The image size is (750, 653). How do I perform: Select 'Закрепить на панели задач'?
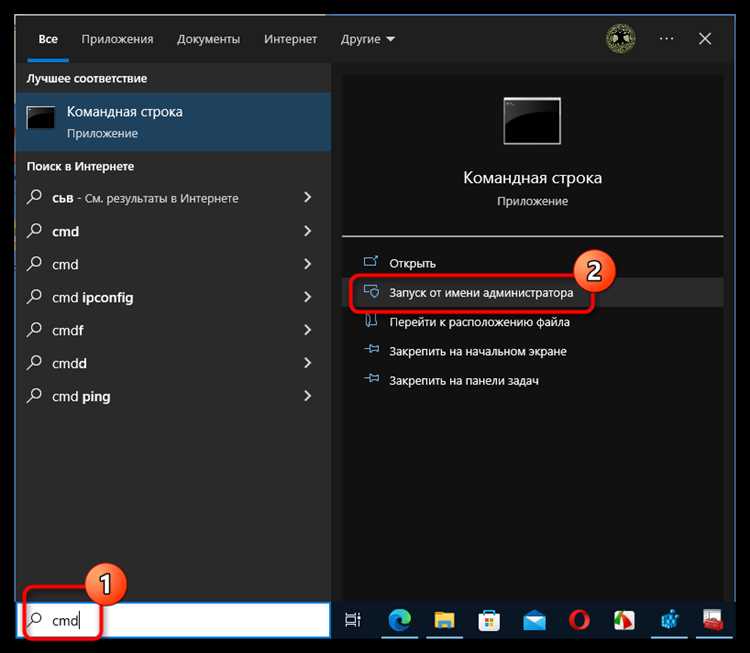click(x=464, y=380)
